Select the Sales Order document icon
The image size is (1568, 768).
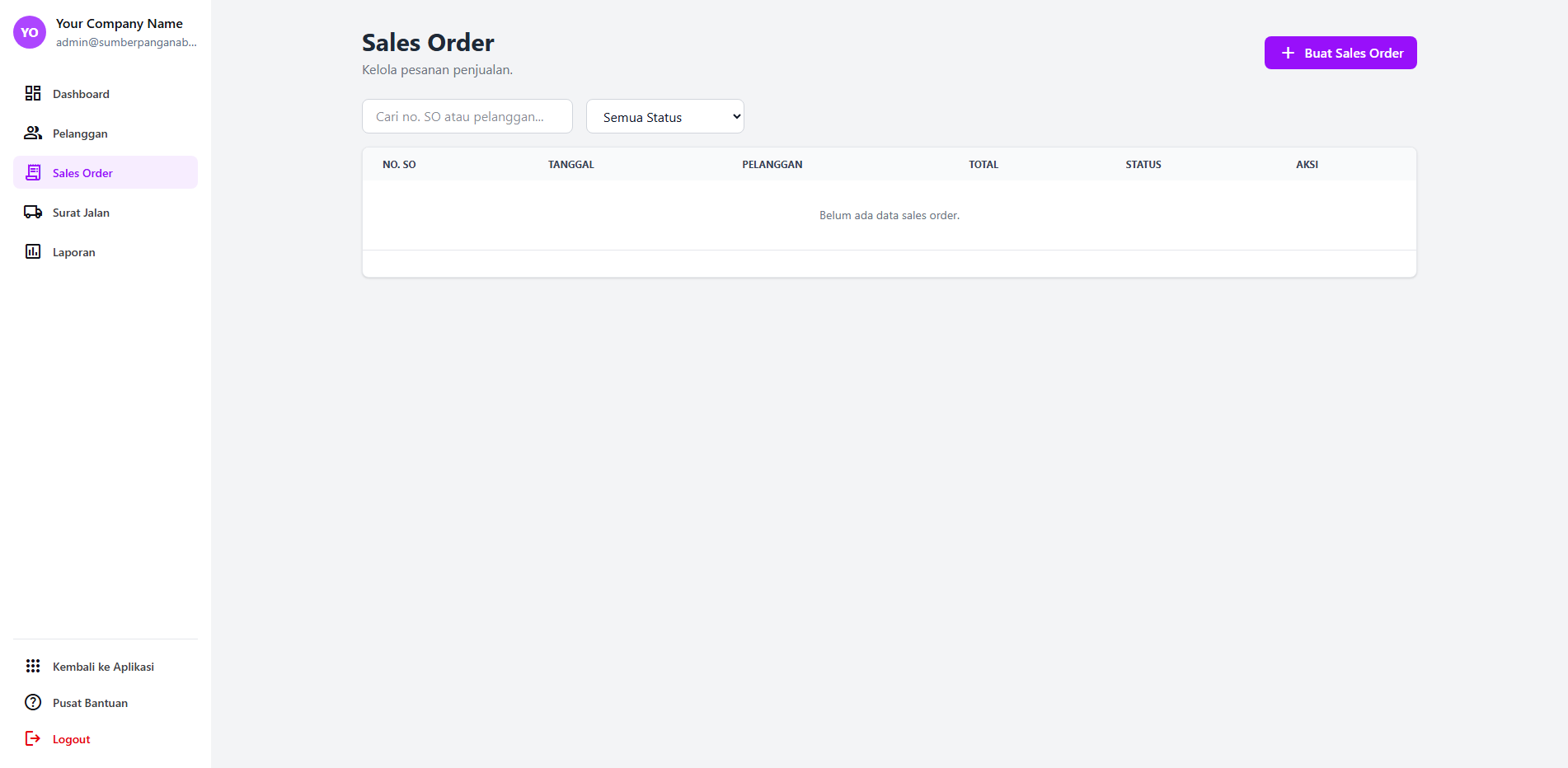pyautogui.click(x=33, y=172)
